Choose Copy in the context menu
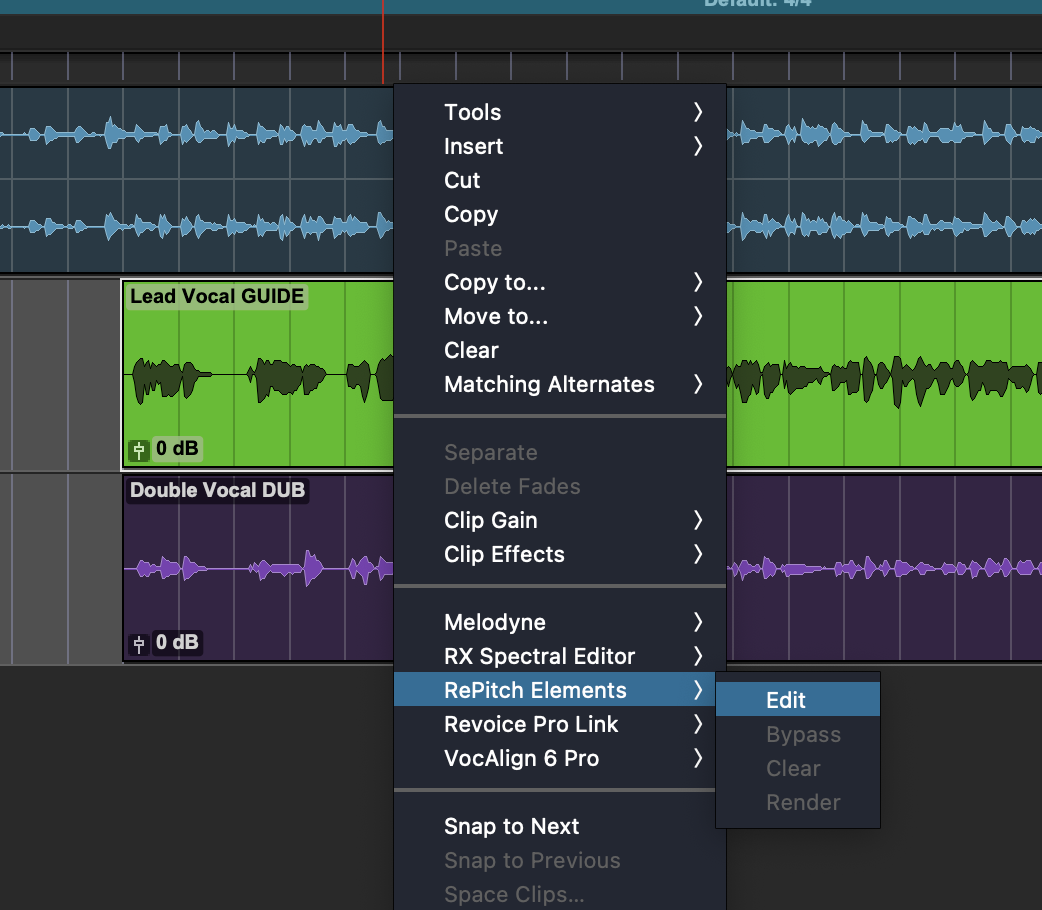Image resolution: width=1042 pixels, height=910 pixels. 471,214
